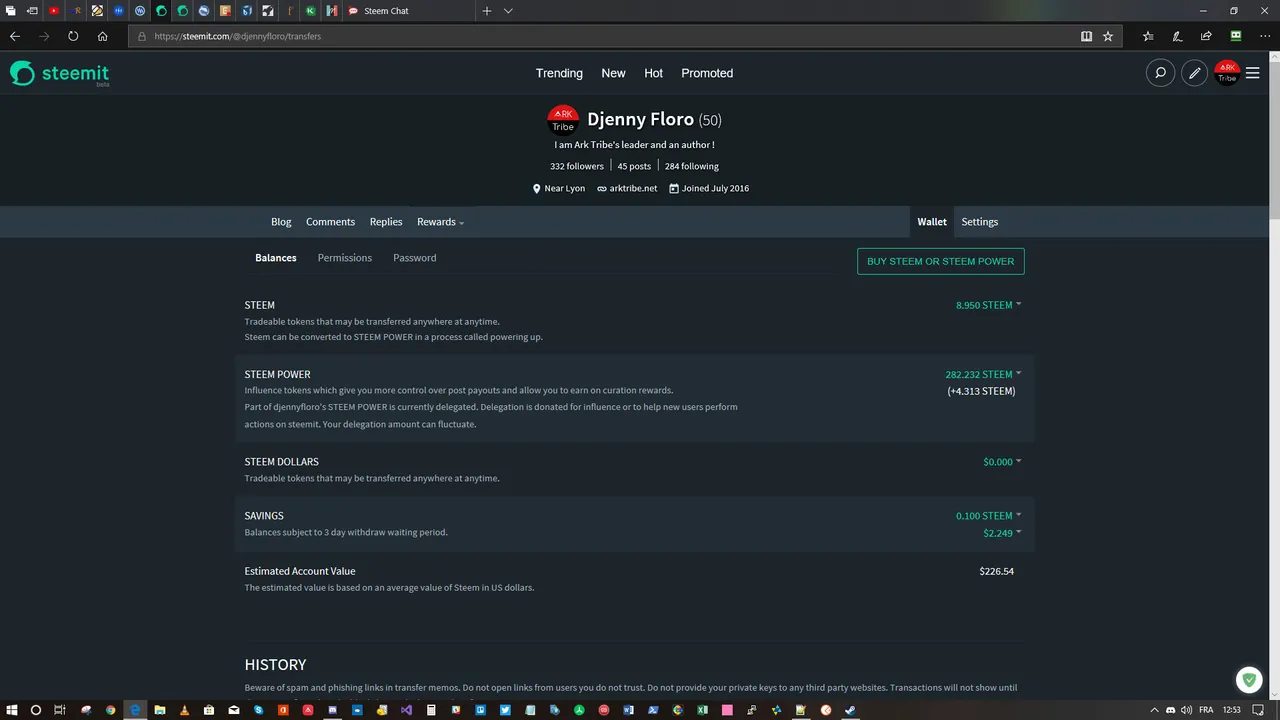
Task: Click the share page icon
Action: click(x=1206, y=36)
